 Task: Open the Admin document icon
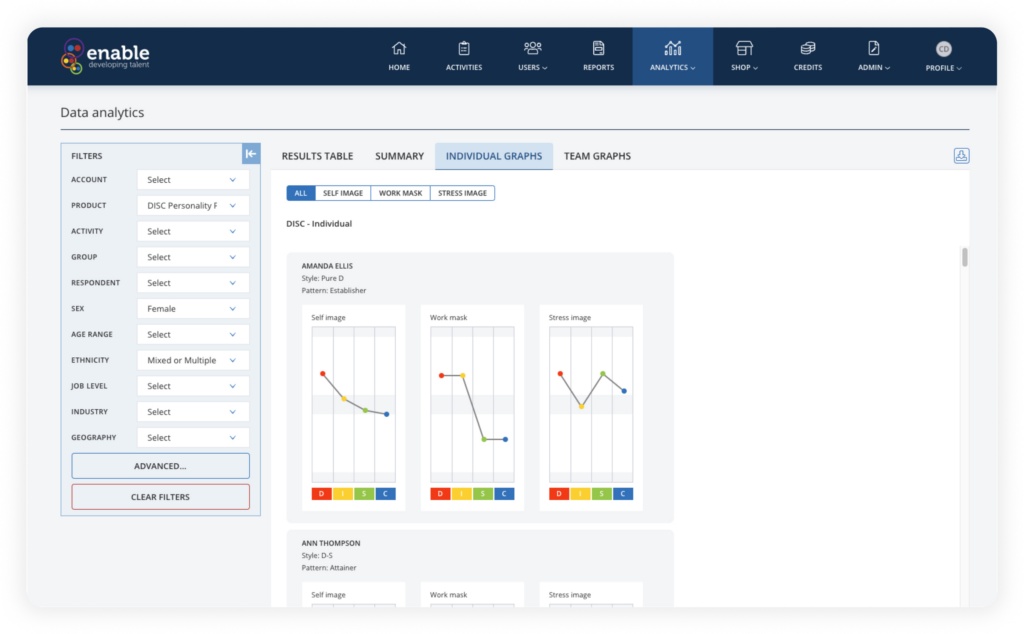coord(874,48)
